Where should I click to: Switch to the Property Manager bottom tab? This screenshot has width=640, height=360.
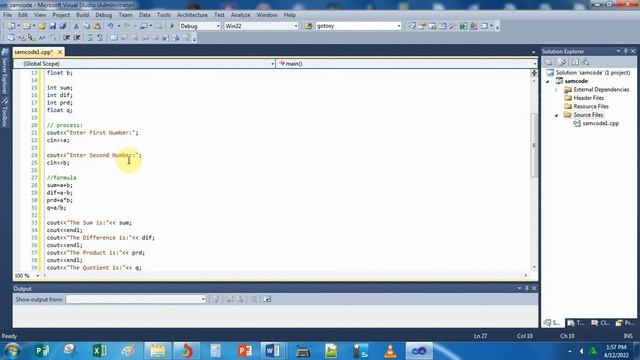click(x=625, y=323)
